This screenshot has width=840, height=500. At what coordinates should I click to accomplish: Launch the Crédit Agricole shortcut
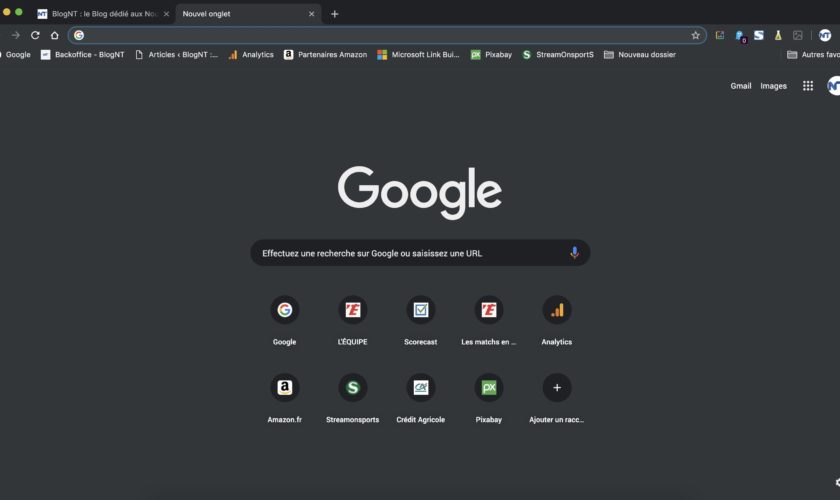pos(420,388)
